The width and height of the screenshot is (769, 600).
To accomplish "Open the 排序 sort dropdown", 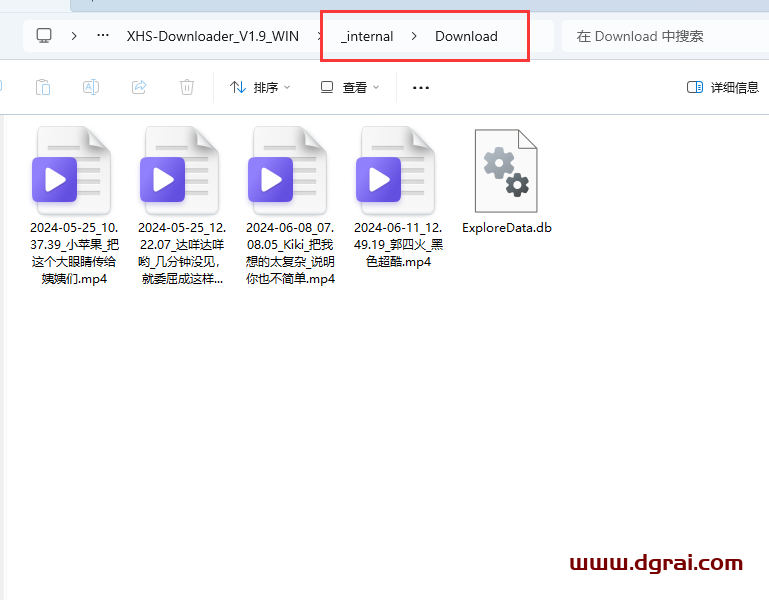I will [x=260, y=87].
